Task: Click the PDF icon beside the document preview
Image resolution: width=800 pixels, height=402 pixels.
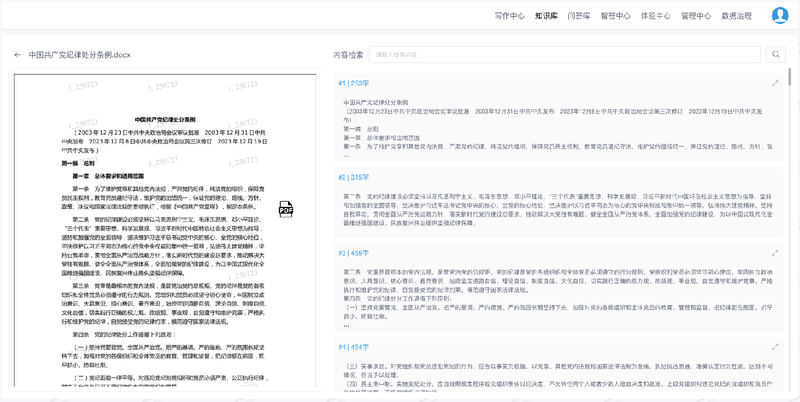Action: coord(286,209)
